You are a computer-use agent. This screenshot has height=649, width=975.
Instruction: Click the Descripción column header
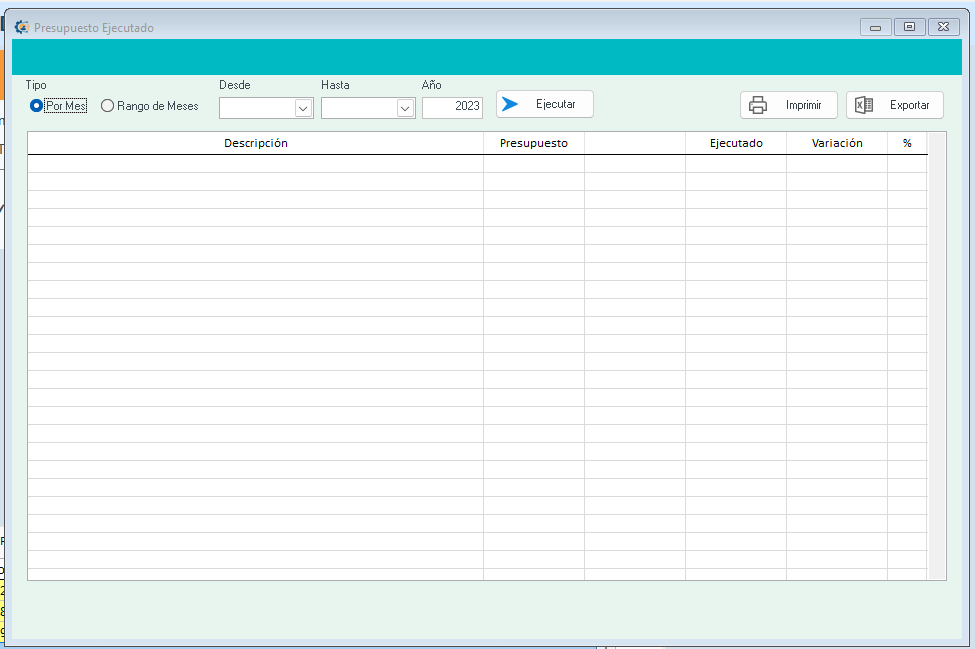coord(255,143)
